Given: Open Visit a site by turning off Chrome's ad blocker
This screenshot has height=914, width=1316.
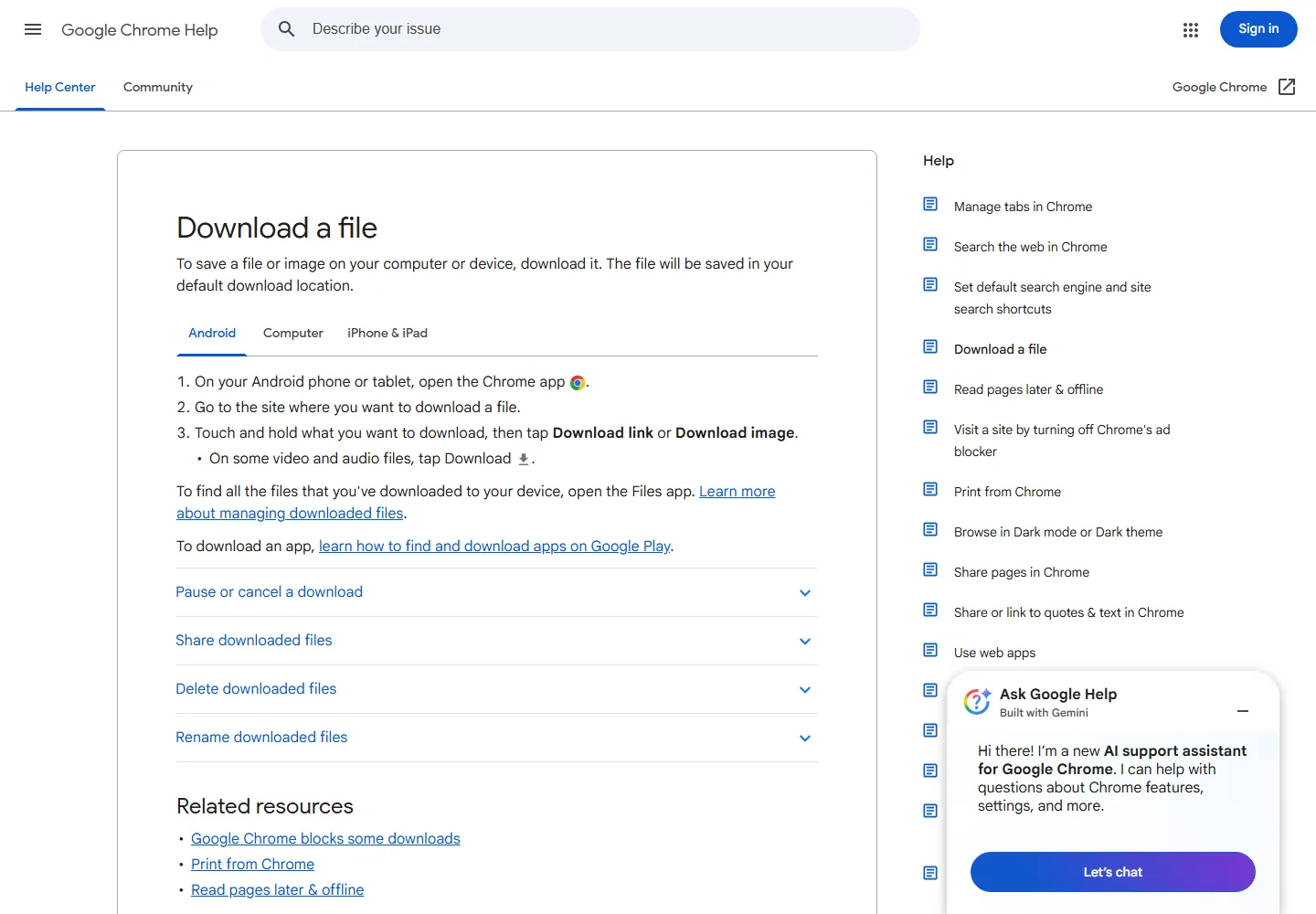Looking at the screenshot, I should pos(1062,441).
